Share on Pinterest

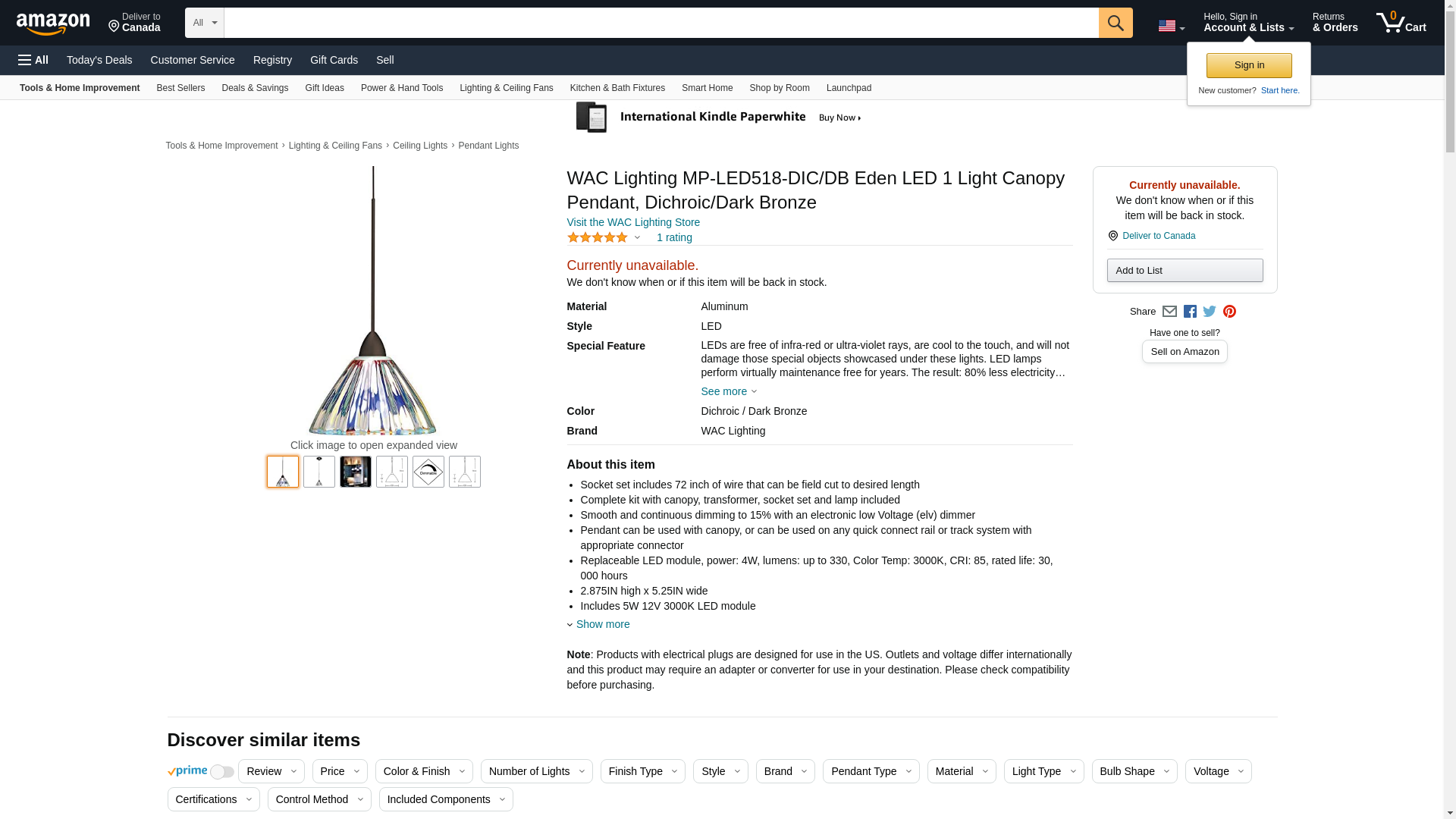1229,312
